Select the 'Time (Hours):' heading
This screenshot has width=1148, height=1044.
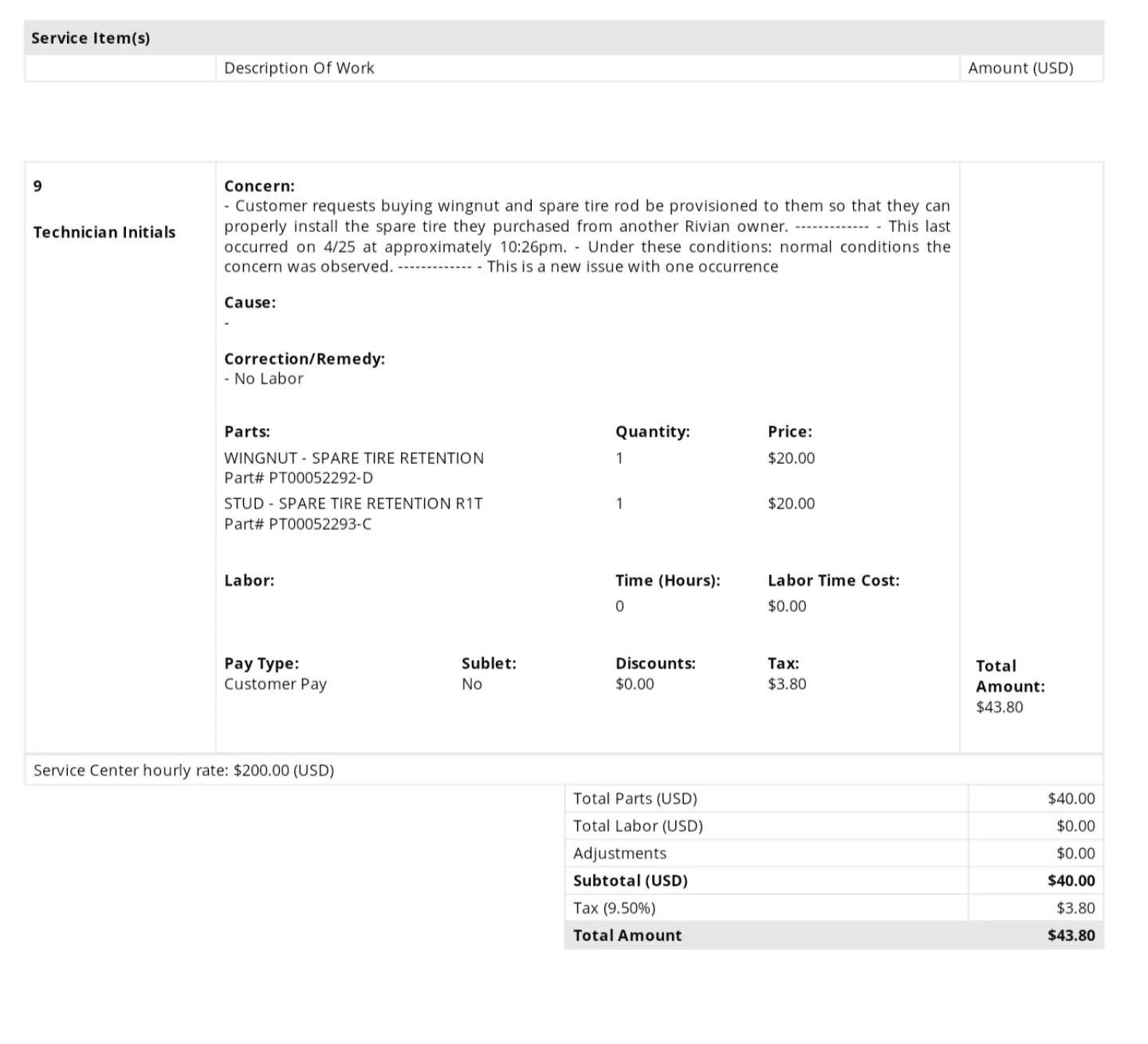(667, 580)
